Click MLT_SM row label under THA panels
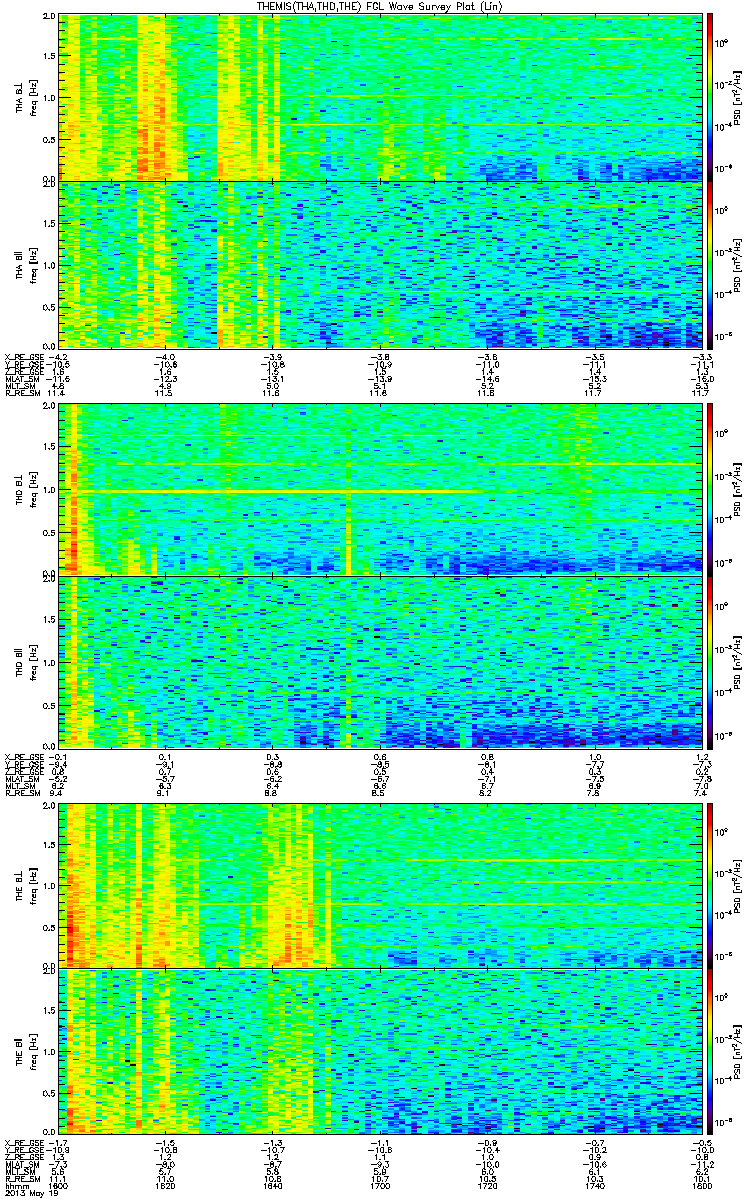This screenshot has height=1200, width=750. point(19,386)
